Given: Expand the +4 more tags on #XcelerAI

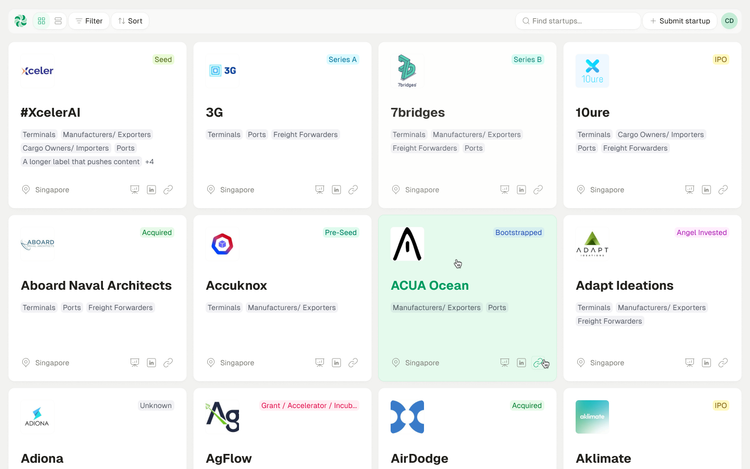Looking at the screenshot, I should pyautogui.click(x=150, y=162).
